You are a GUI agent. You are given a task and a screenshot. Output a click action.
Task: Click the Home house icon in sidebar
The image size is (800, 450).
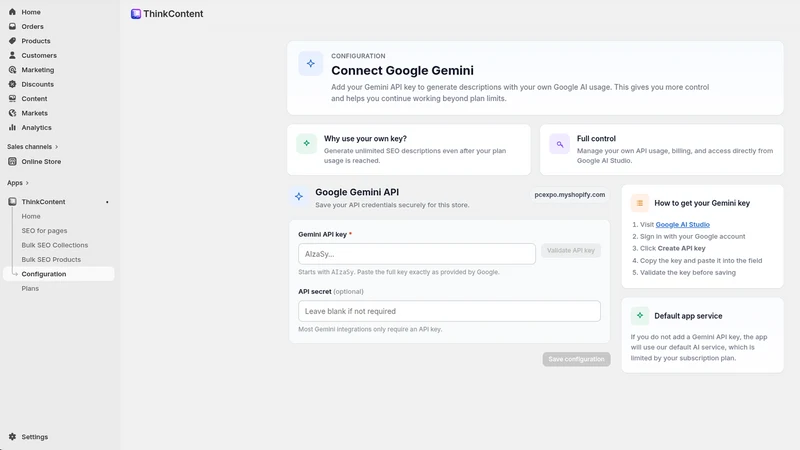click(x=12, y=12)
